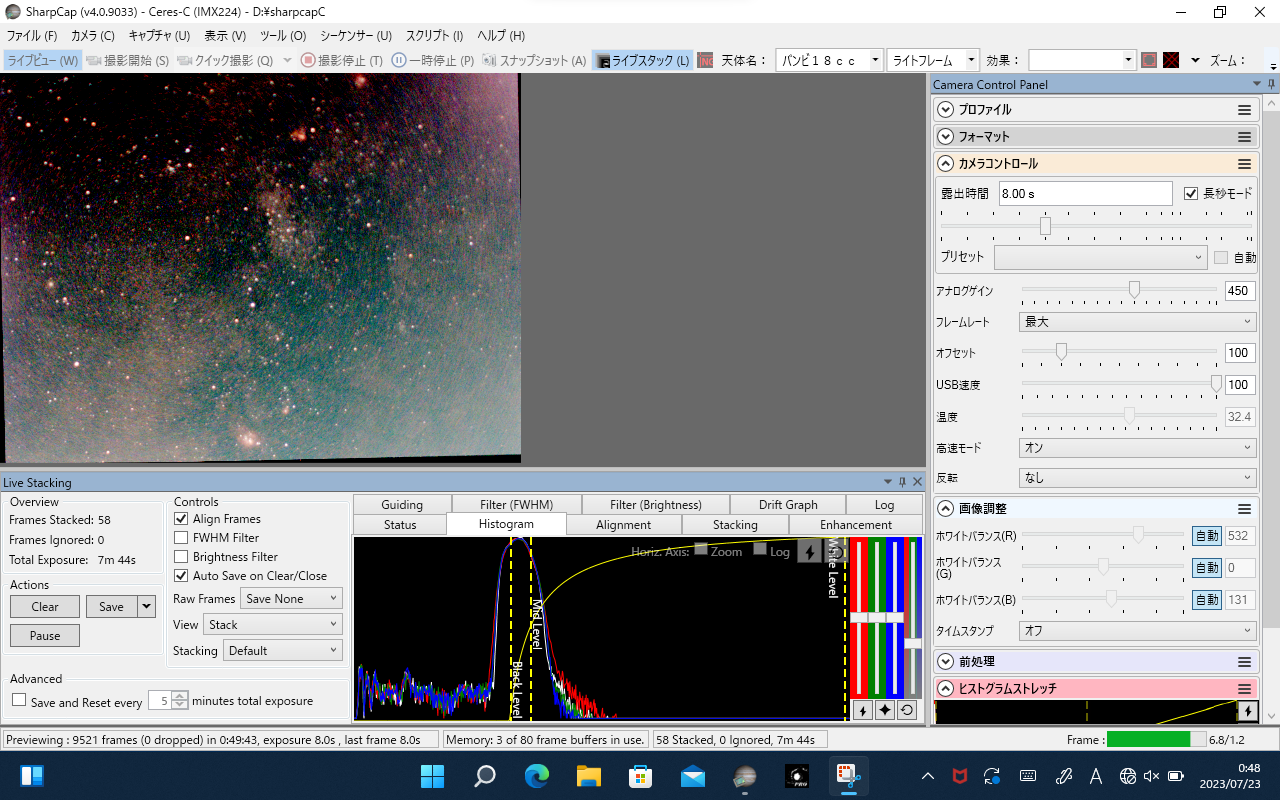Switch to the Alignment tab
This screenshot has width=1280, height=800.
[624, 525]
